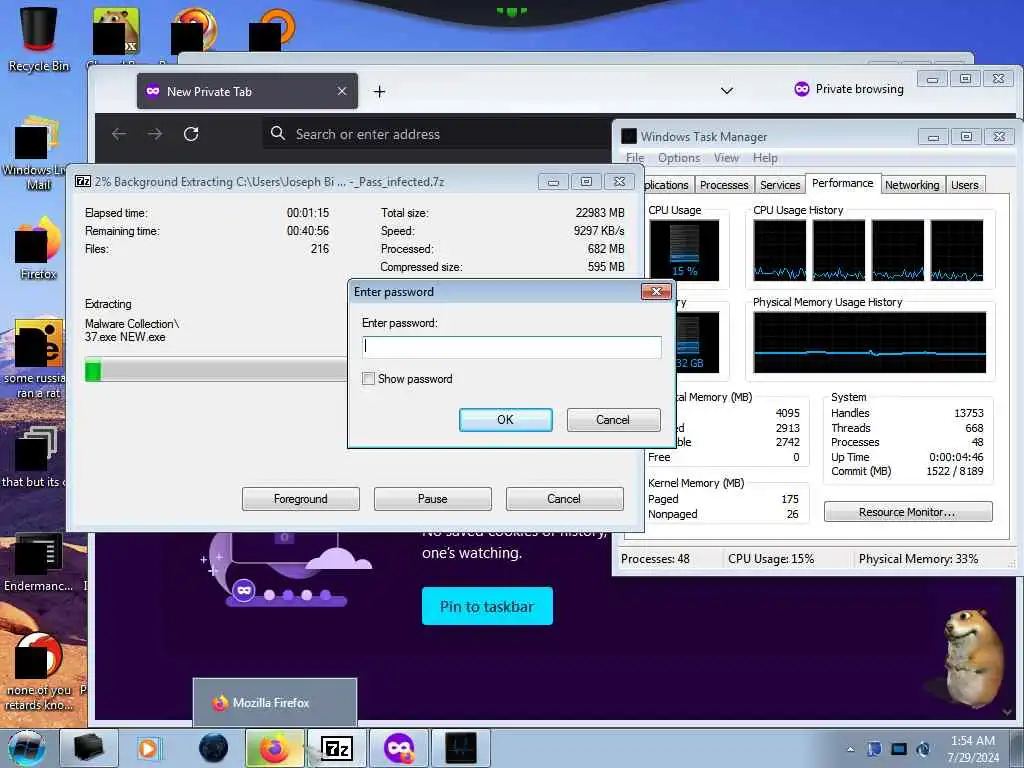Close the New Private Tab
Viewport: 1024px width, 768px height.
[342, 91]
